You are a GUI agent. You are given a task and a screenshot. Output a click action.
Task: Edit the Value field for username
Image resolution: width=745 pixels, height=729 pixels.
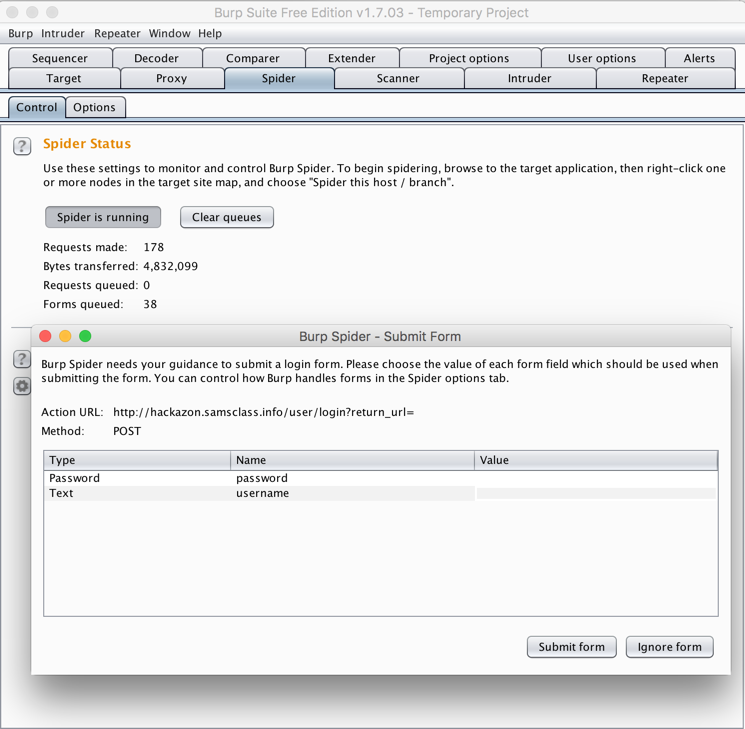pos(596,493)
